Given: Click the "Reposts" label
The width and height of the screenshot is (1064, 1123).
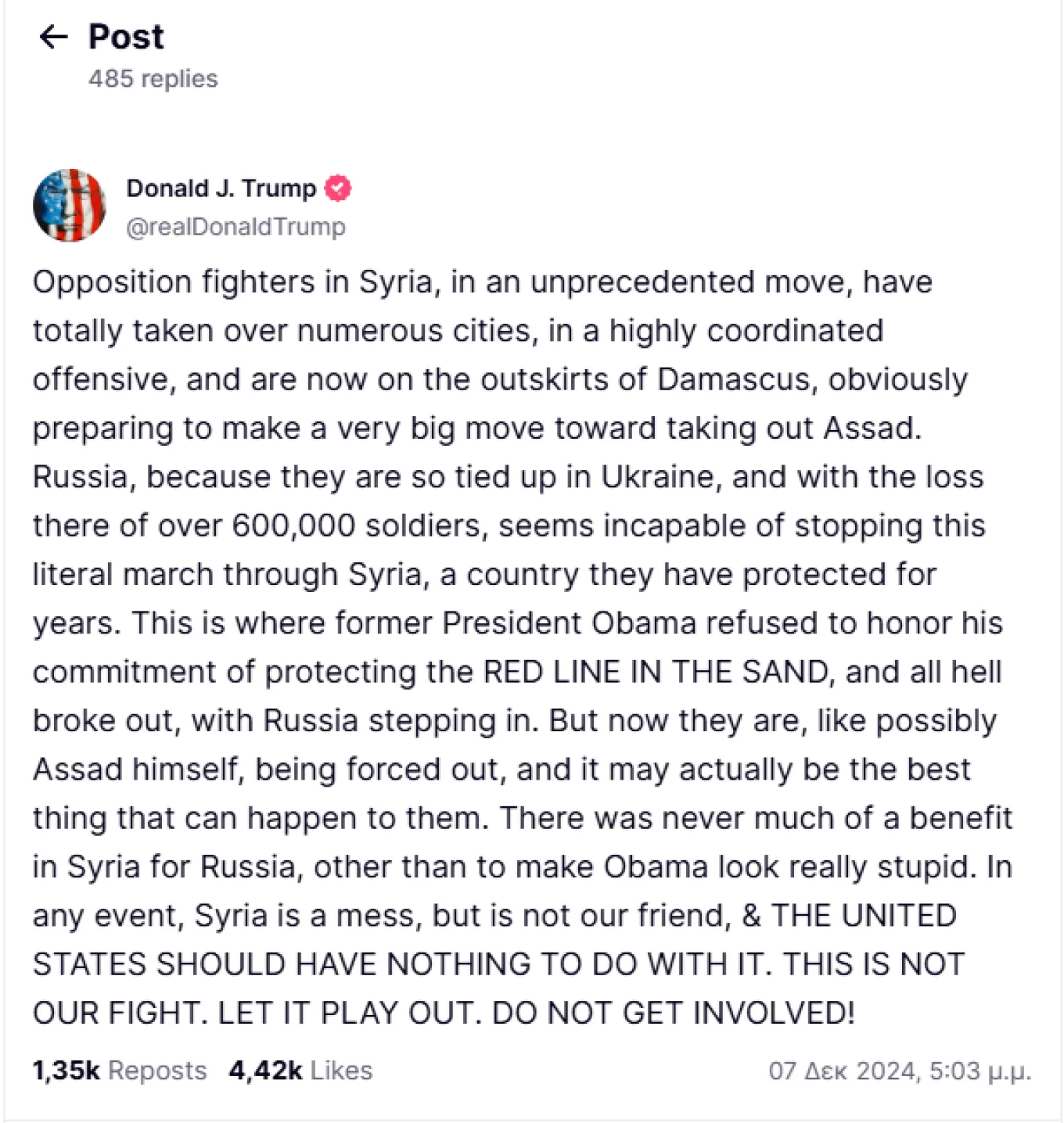Looking at the screenshot, I should tap(157, 1070).
